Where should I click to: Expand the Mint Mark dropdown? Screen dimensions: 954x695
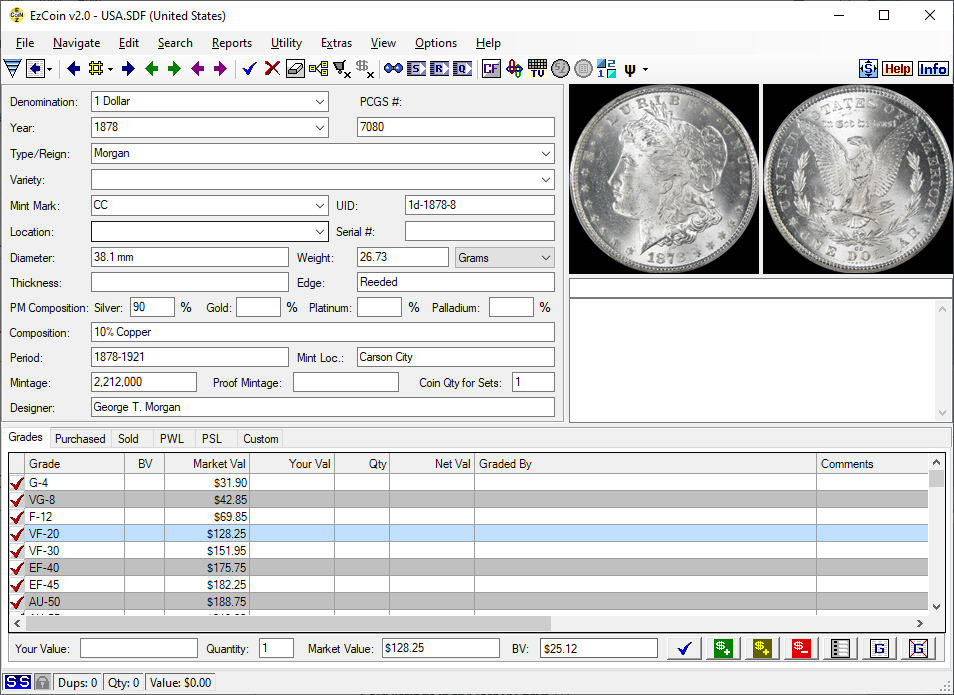pos(319,205)
